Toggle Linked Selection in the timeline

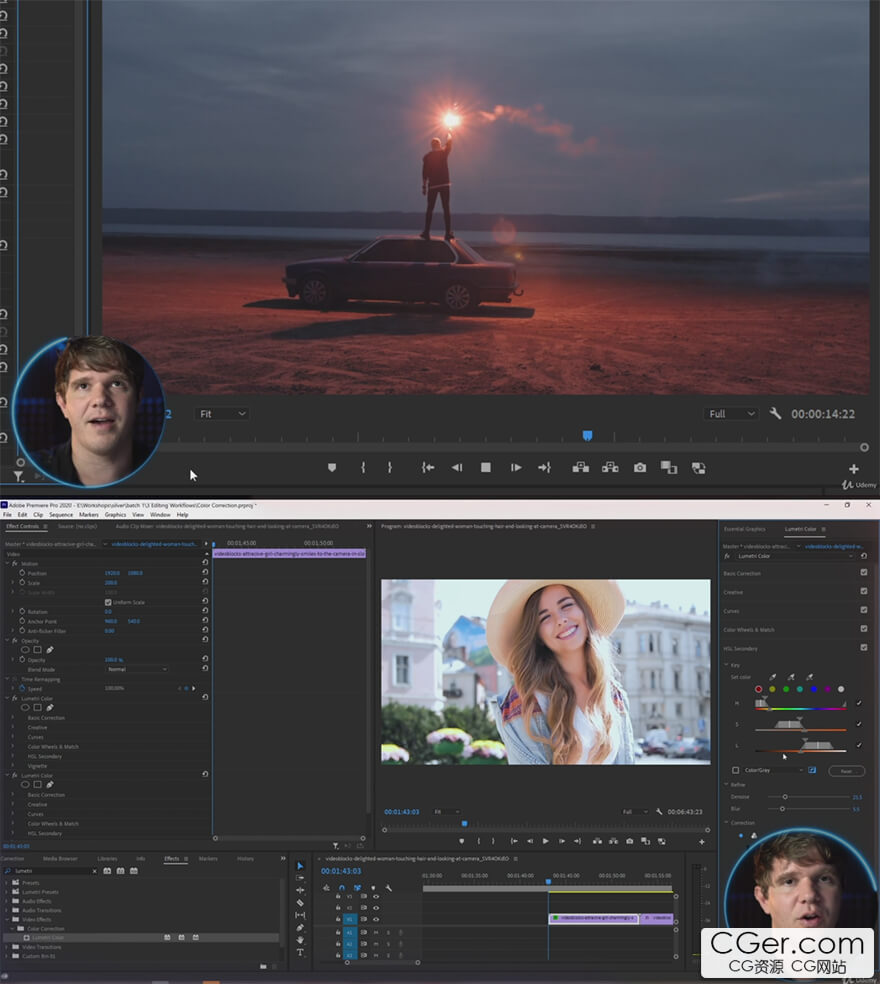tap(357, 888)
